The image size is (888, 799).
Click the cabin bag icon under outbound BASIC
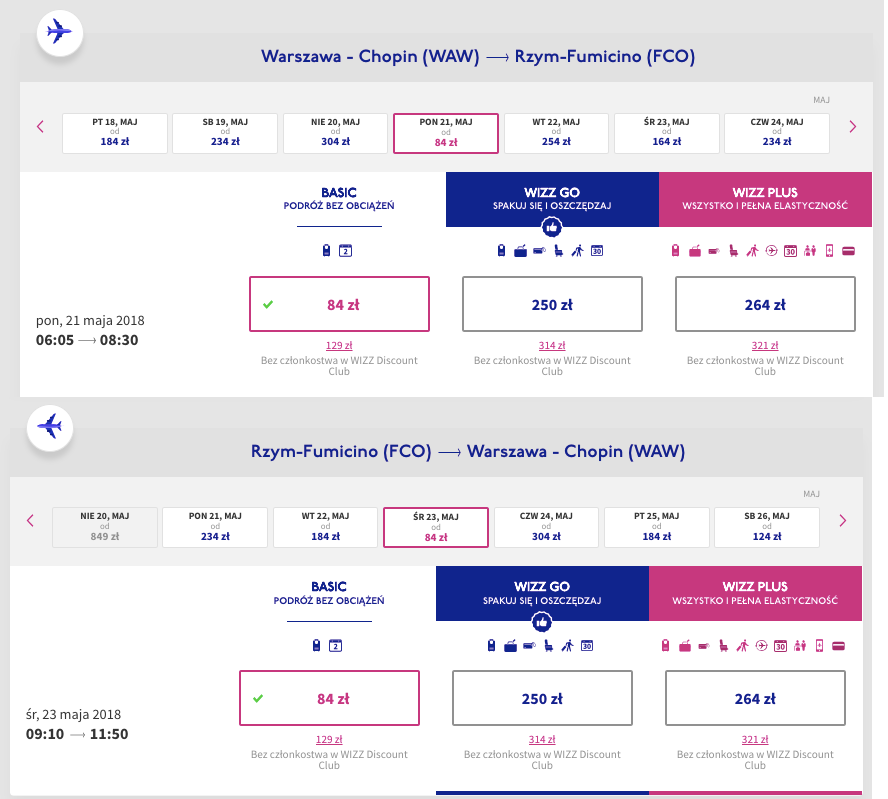(x=326, y=250)
